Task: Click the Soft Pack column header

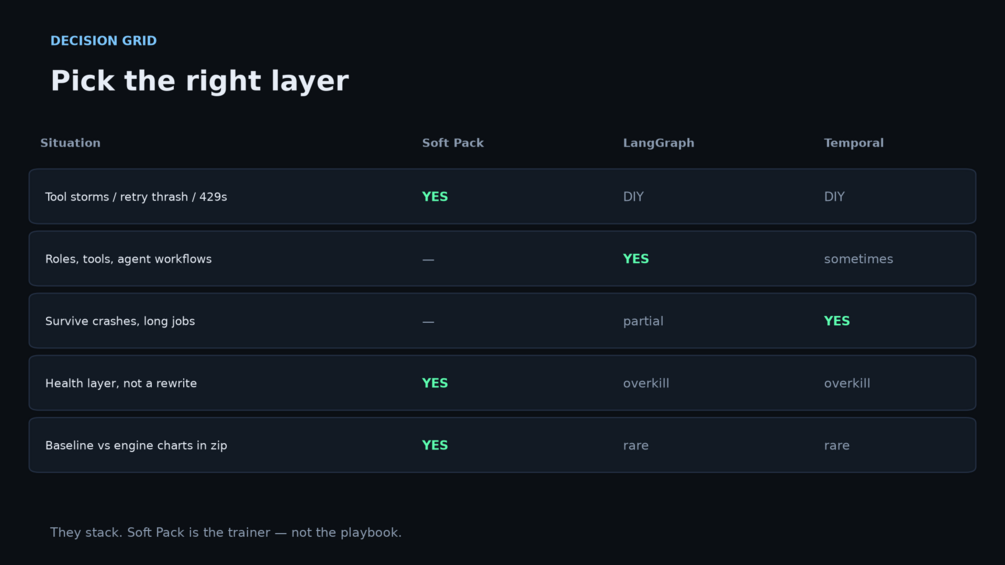Action: click(x=453, y=143)
